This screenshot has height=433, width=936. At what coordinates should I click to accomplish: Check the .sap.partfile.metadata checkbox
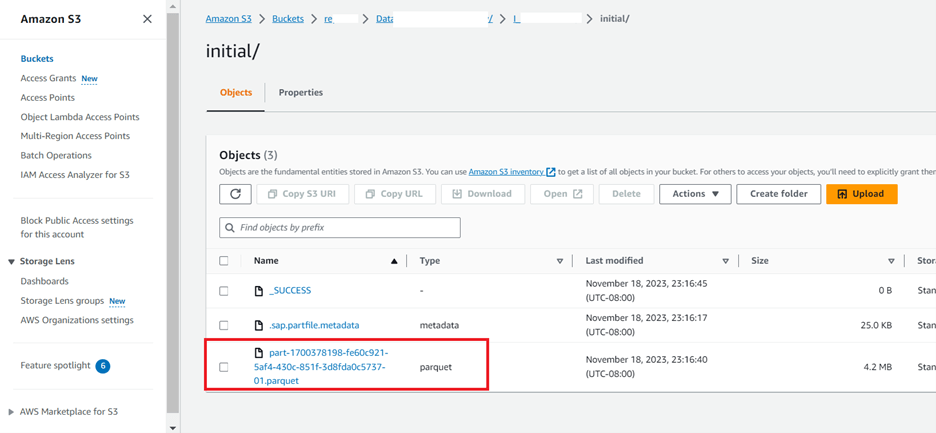224,325
